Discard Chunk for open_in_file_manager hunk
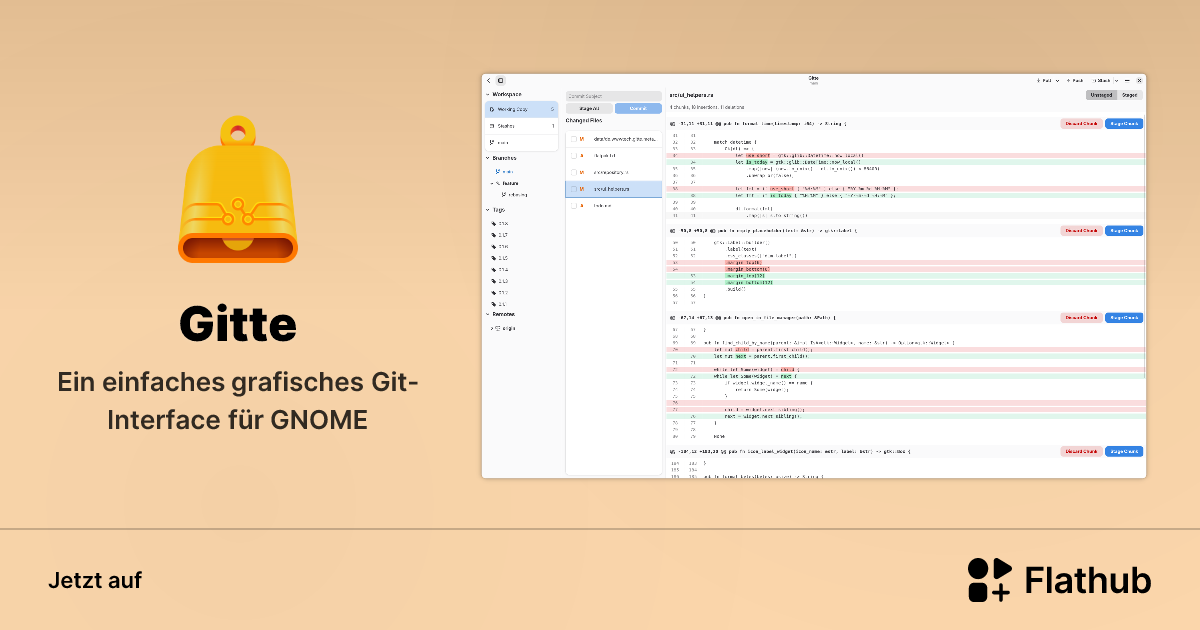Screen dimensions: 1200x630 [1081, 318]
